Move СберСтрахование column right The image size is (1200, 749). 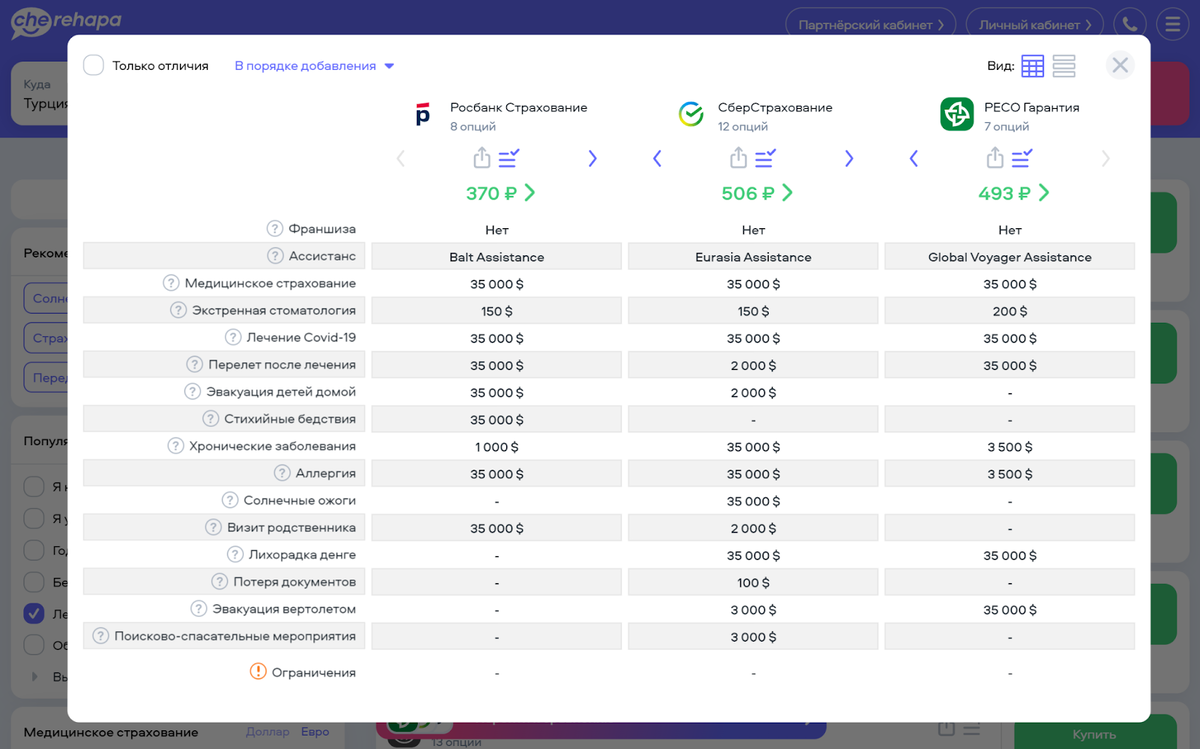tap(849, 158)
